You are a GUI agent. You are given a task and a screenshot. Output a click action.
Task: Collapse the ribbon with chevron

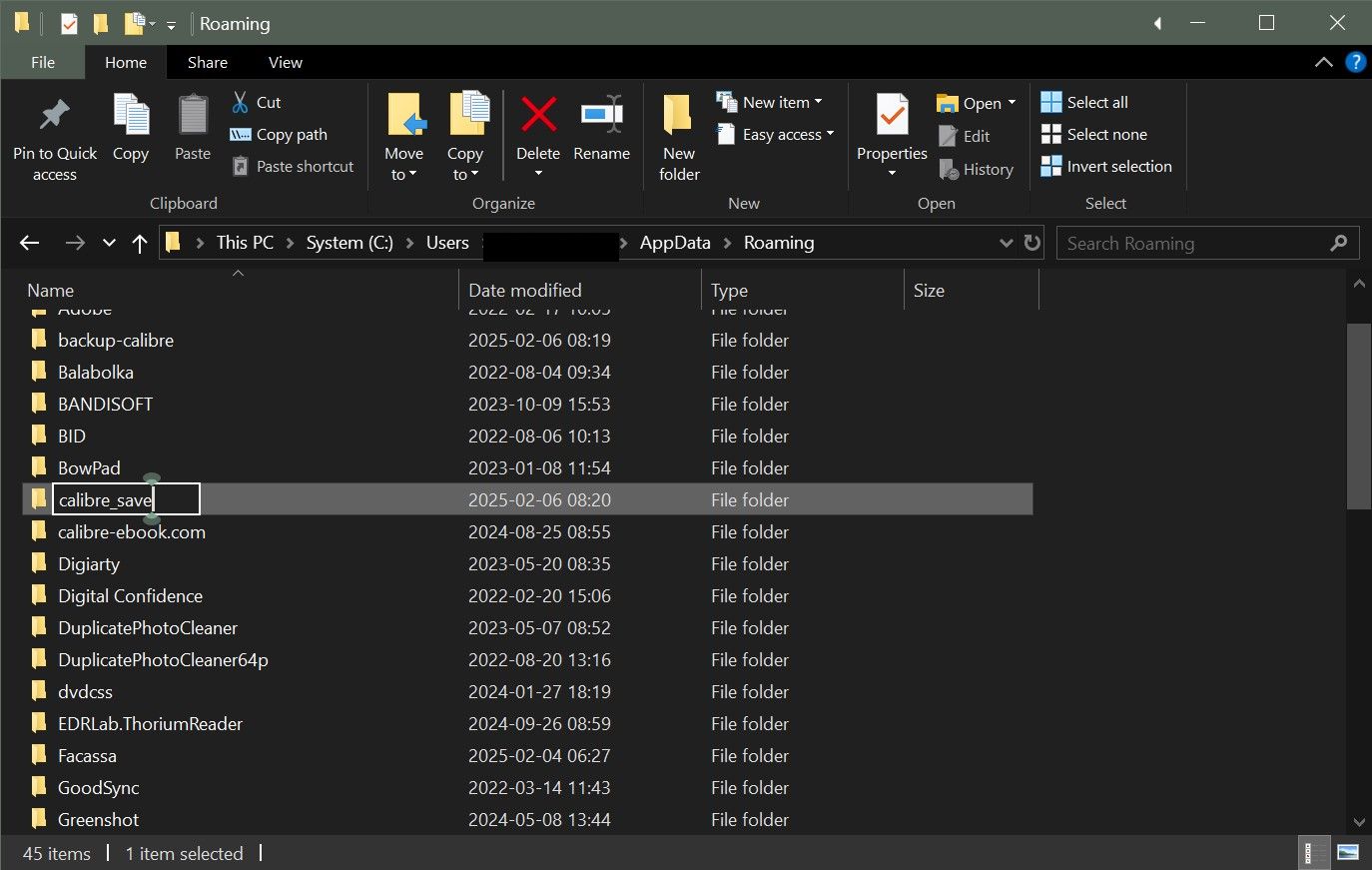[1324, 62]
